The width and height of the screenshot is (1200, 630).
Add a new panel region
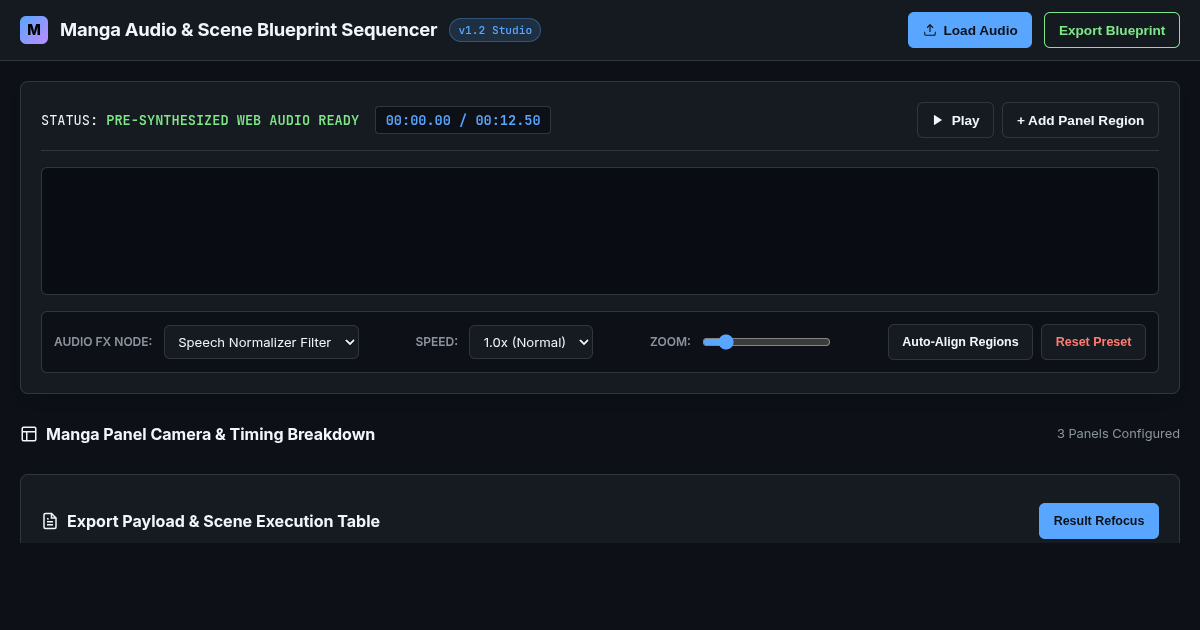[x=1080, y=120]
